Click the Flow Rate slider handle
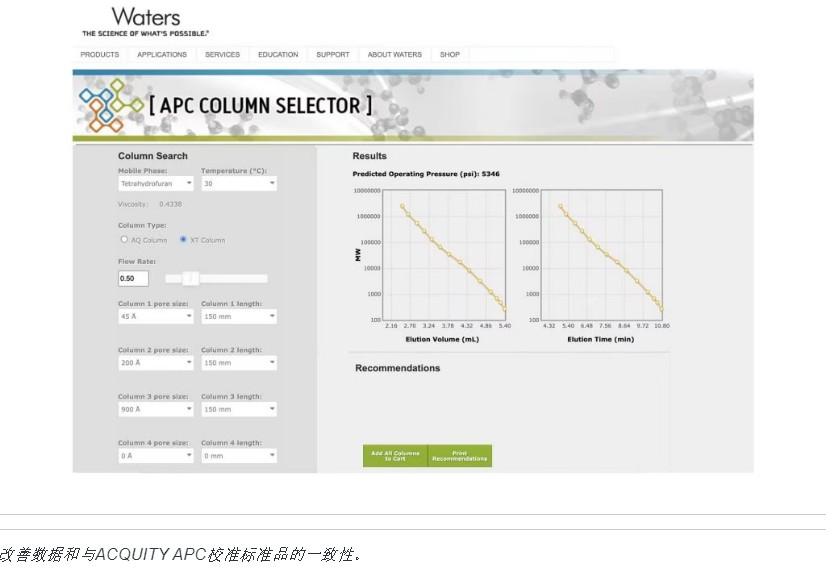 tap(188, 279)
